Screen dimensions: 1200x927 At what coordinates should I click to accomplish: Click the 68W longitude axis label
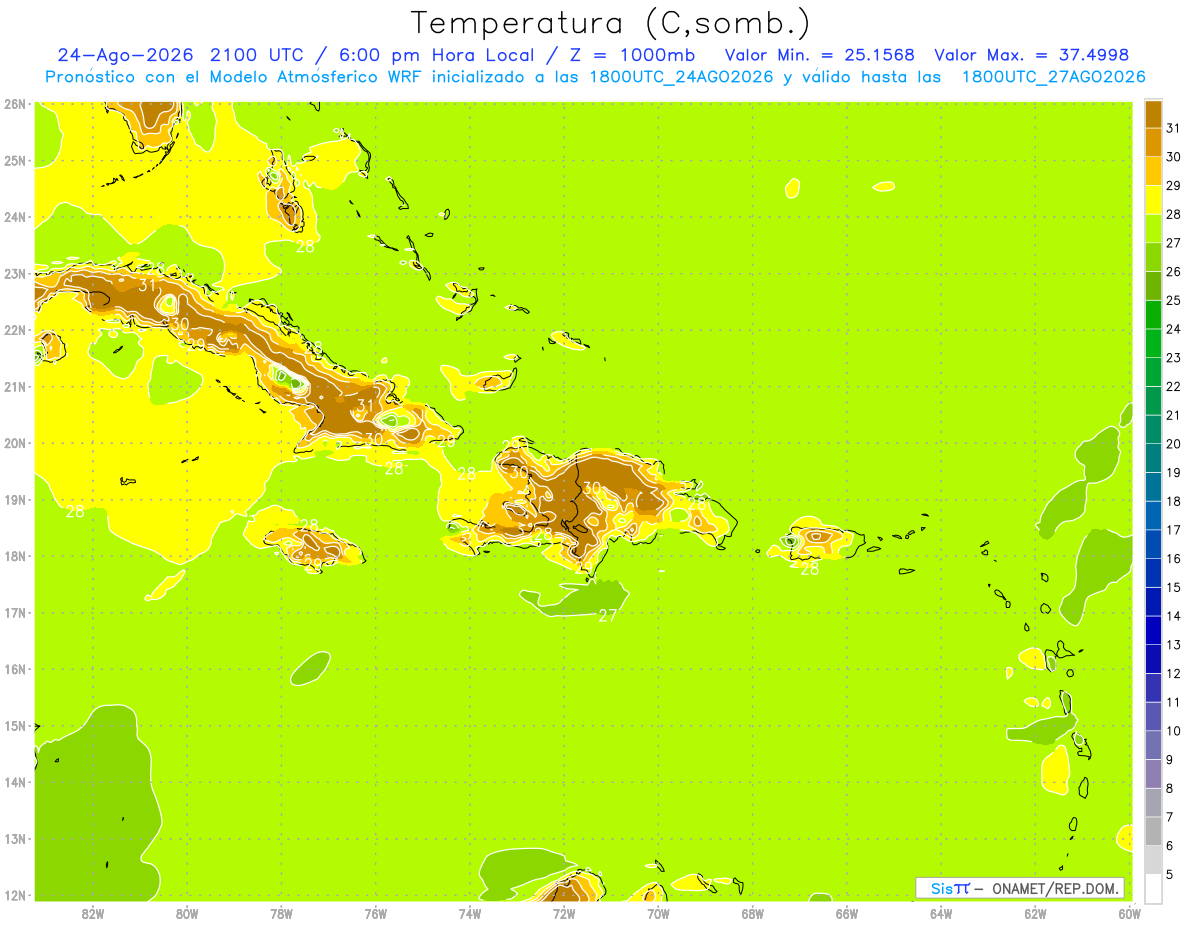(x=752, y=912)
